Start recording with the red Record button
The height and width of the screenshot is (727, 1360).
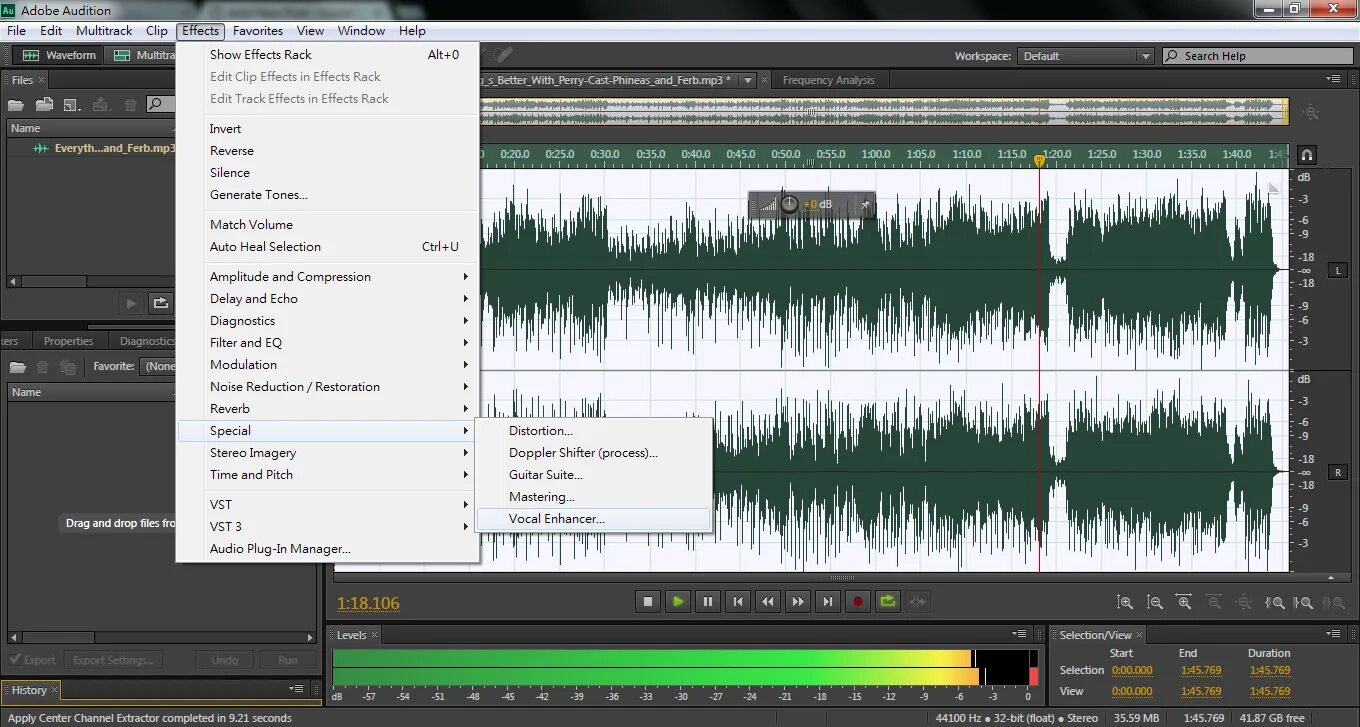(x=857, y=601)
